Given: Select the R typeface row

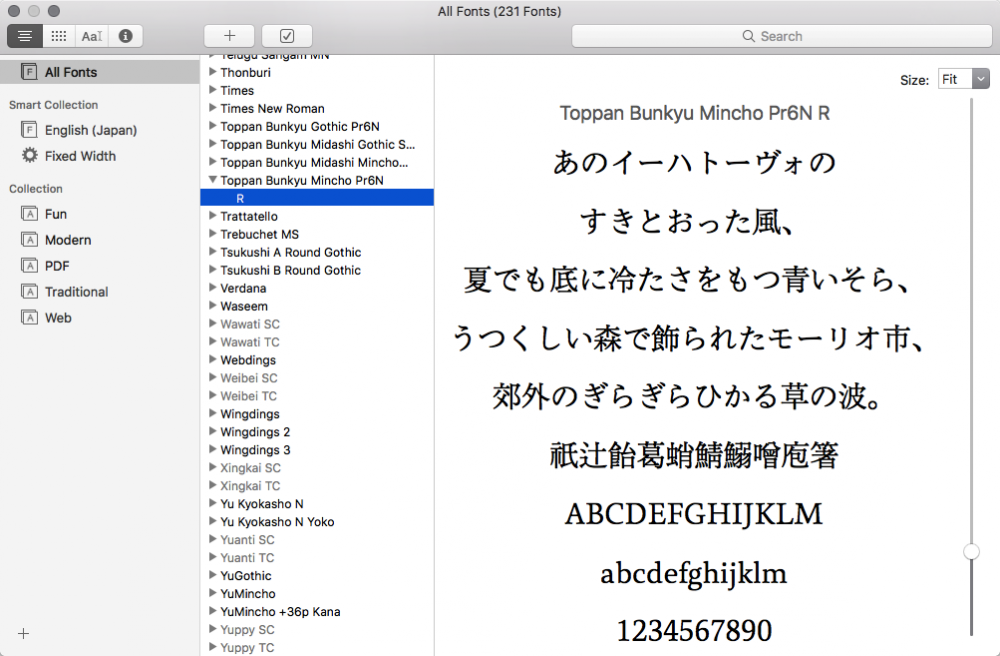Looking at the screenshot, I should tap(317, 198).
